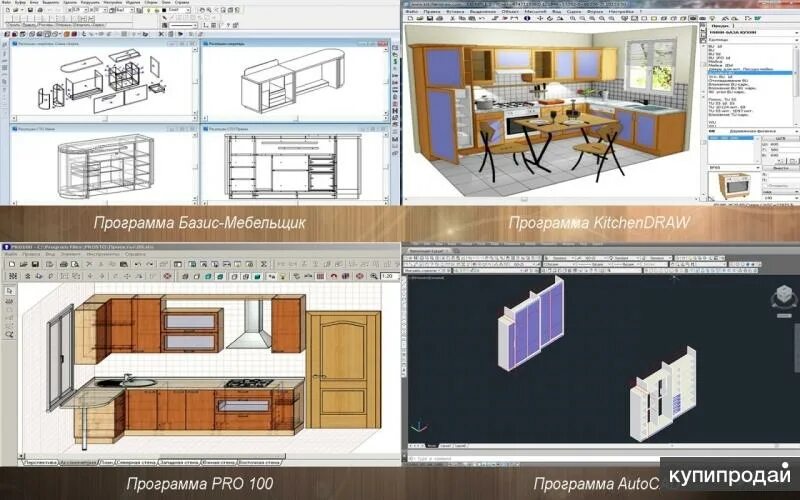Viewport: 800px width, 500px height.
Task: Switch to Северная стена tab in PRO100
Action: point(136,462)
